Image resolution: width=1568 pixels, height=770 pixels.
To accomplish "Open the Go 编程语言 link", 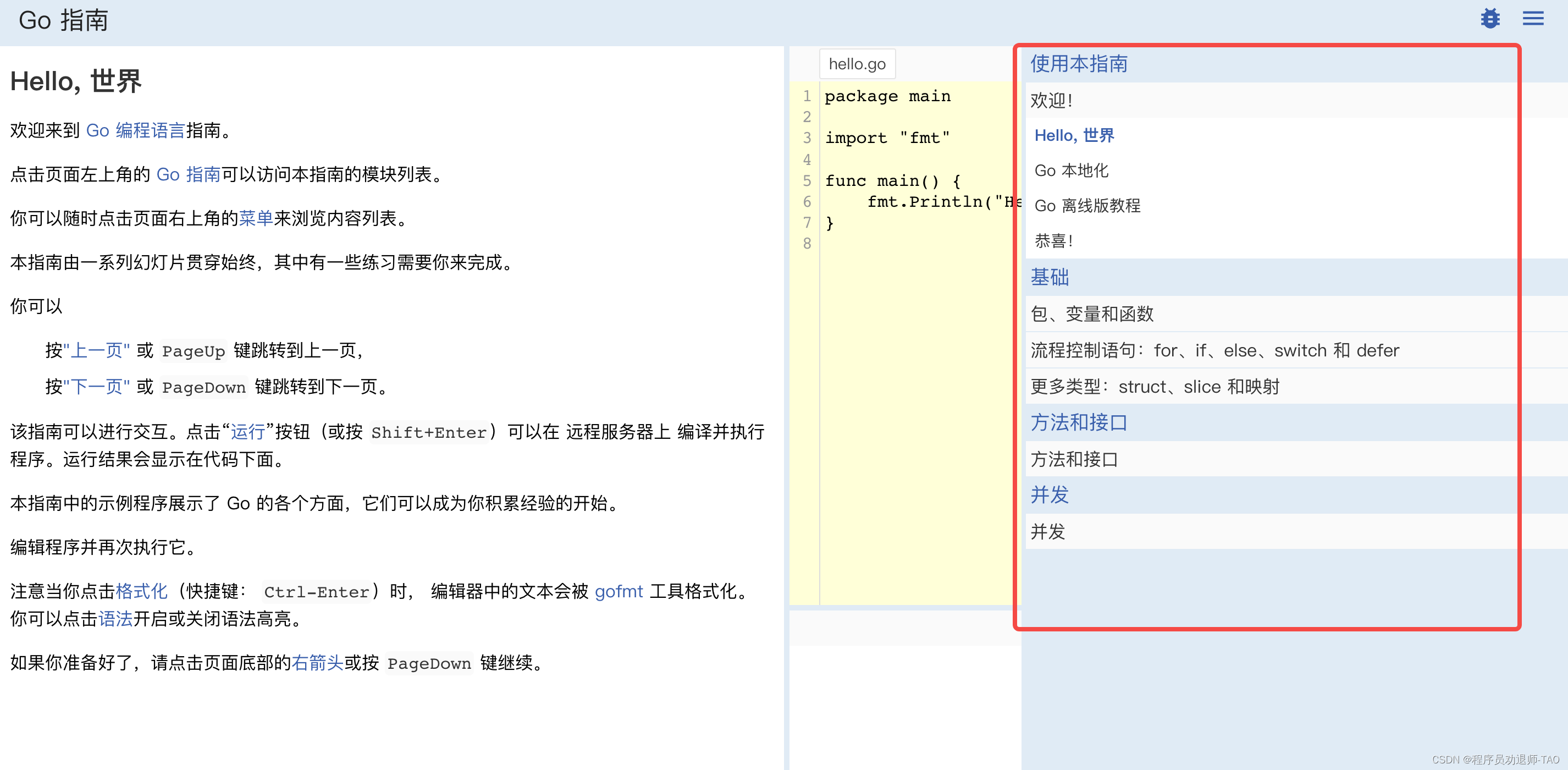I will [x=136, y=130].
